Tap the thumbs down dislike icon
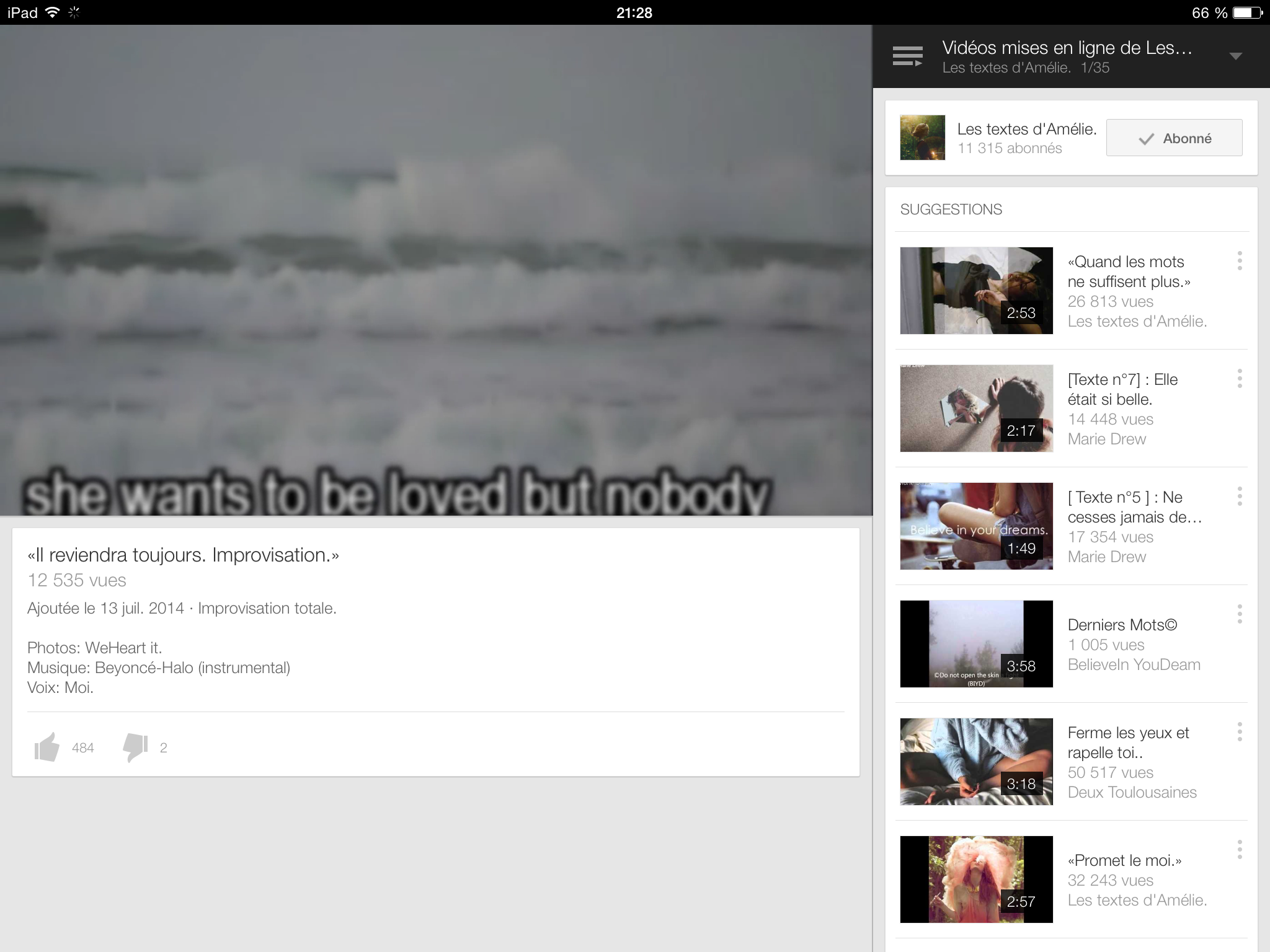This screenshot has width=1270, height=952. click(135, 747)
